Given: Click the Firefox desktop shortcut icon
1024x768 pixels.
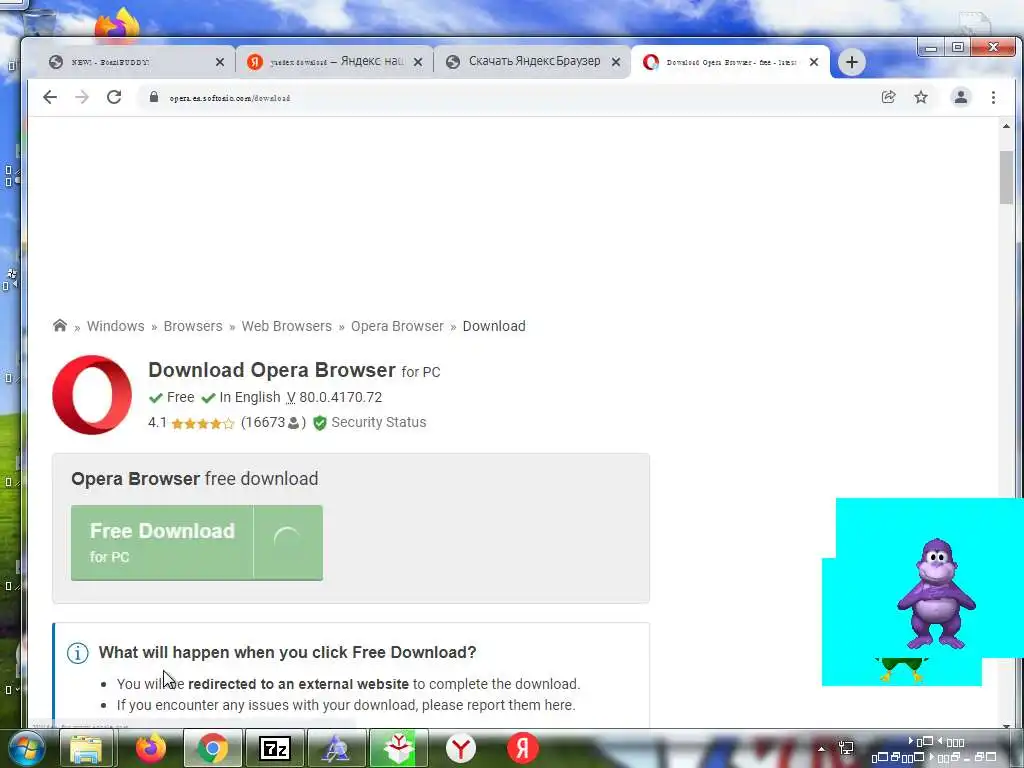Looking at the screenshot, I should (118, 24).
